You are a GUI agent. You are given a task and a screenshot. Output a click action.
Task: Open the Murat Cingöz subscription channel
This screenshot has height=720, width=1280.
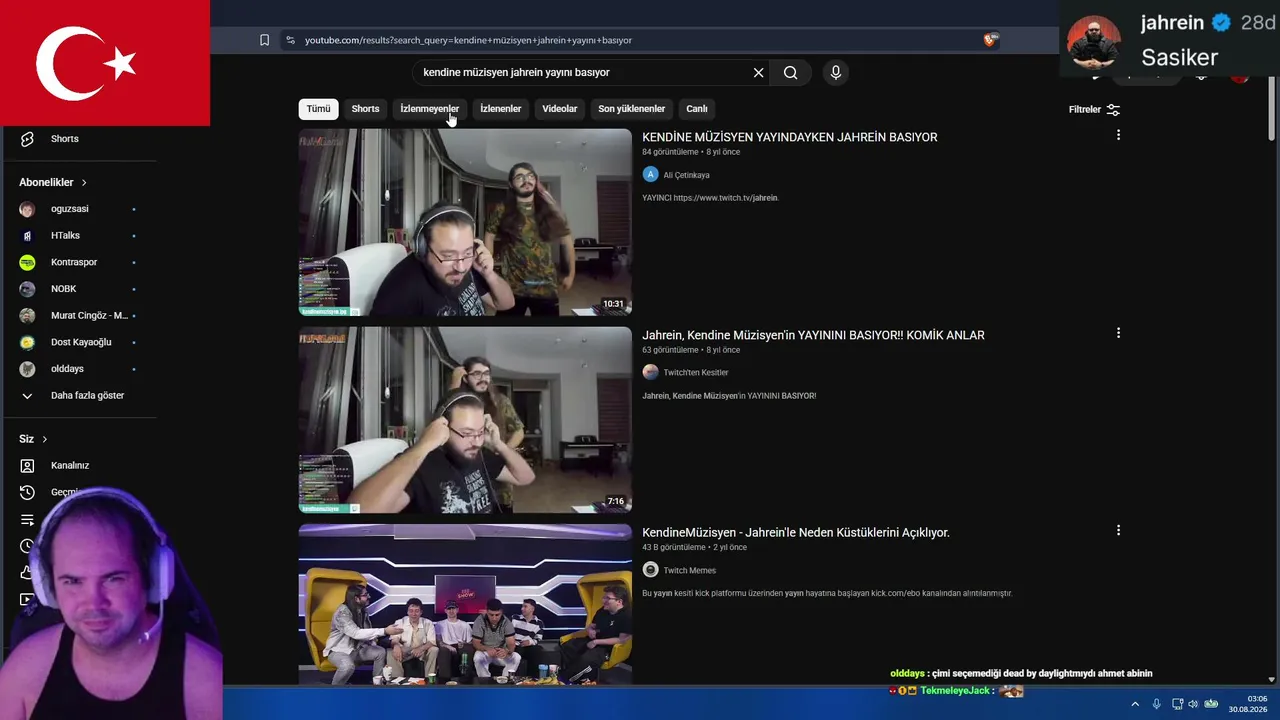(78, 316)
